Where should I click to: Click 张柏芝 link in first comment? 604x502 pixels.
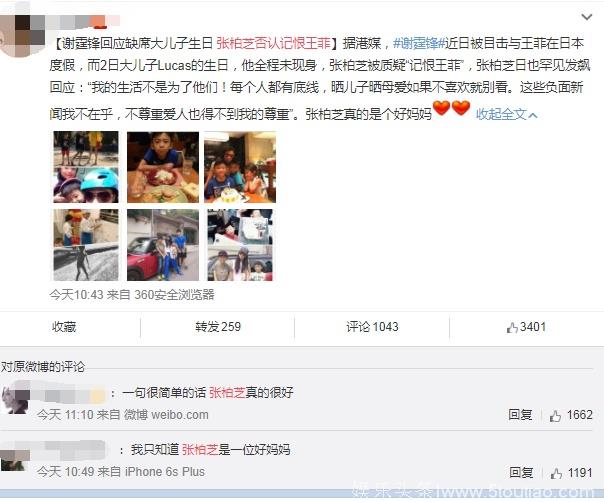(227, 393)
